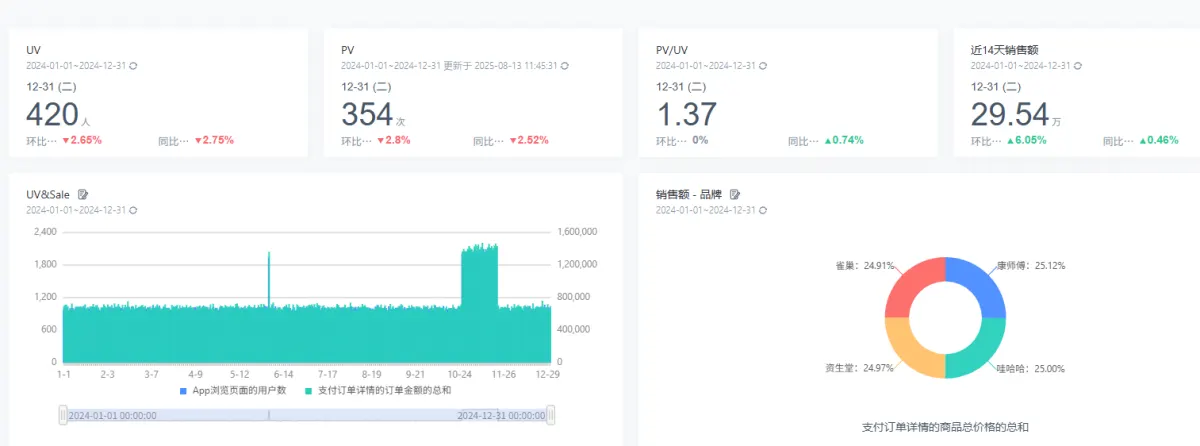Toggle the App浏览页面的用户数 legend series
This screenshot has height=446, width=1200.
click(233, 390)
